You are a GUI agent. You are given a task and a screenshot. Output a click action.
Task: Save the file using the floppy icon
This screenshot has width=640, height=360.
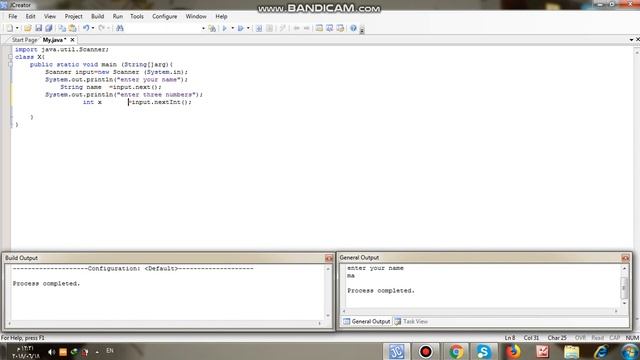38,28
